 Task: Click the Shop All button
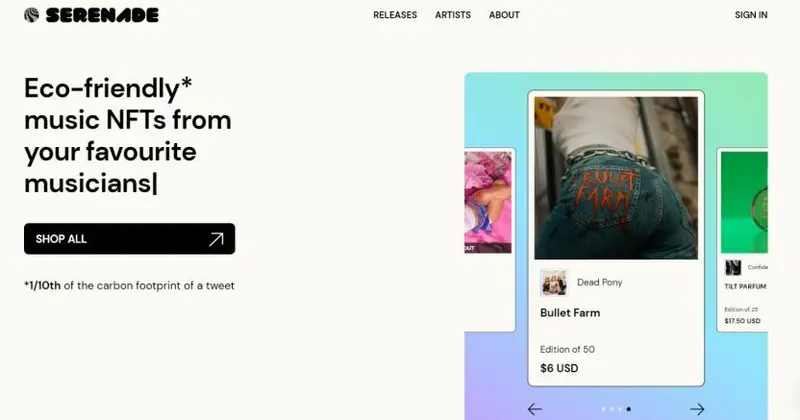130,239
